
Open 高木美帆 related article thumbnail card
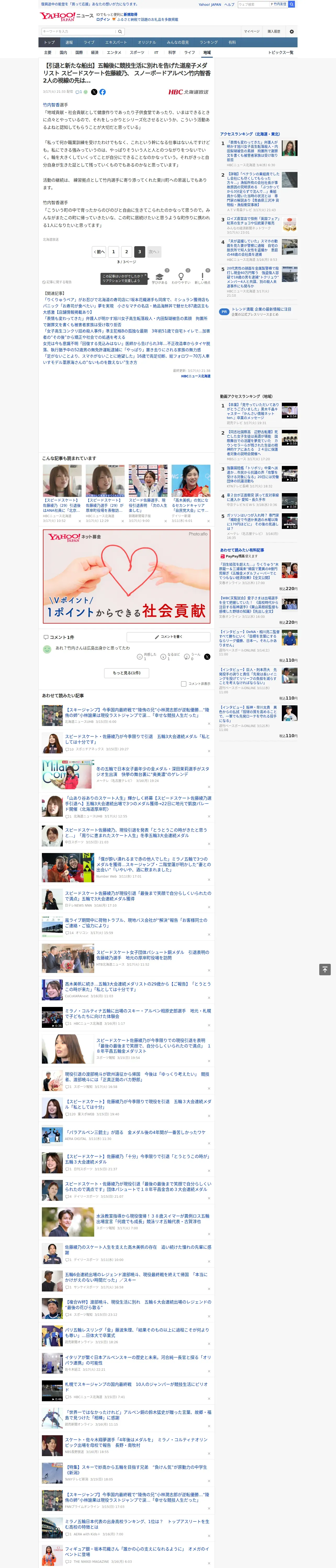tap(191, 481)
